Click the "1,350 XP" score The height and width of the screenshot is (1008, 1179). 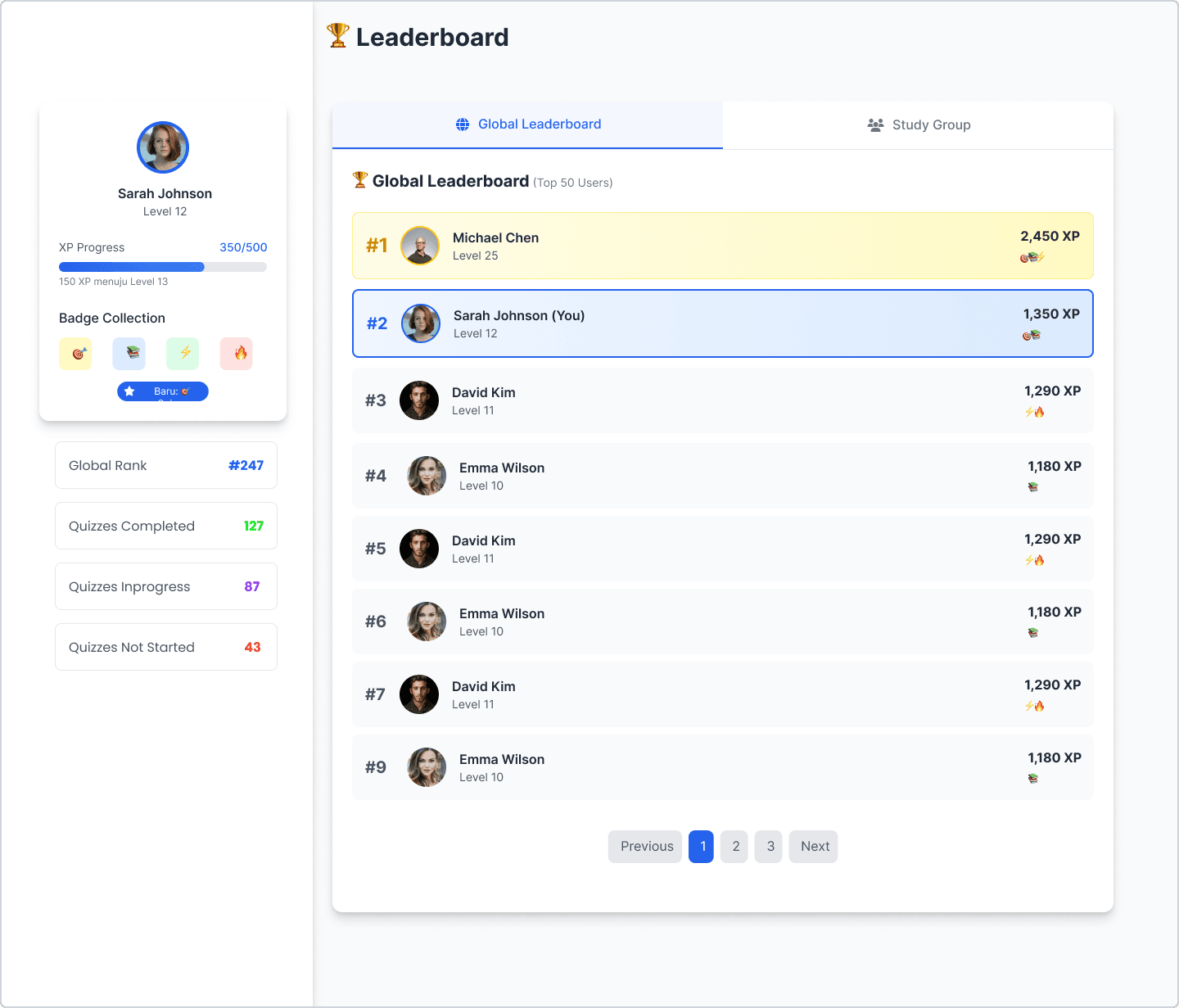coord(1051,314)
